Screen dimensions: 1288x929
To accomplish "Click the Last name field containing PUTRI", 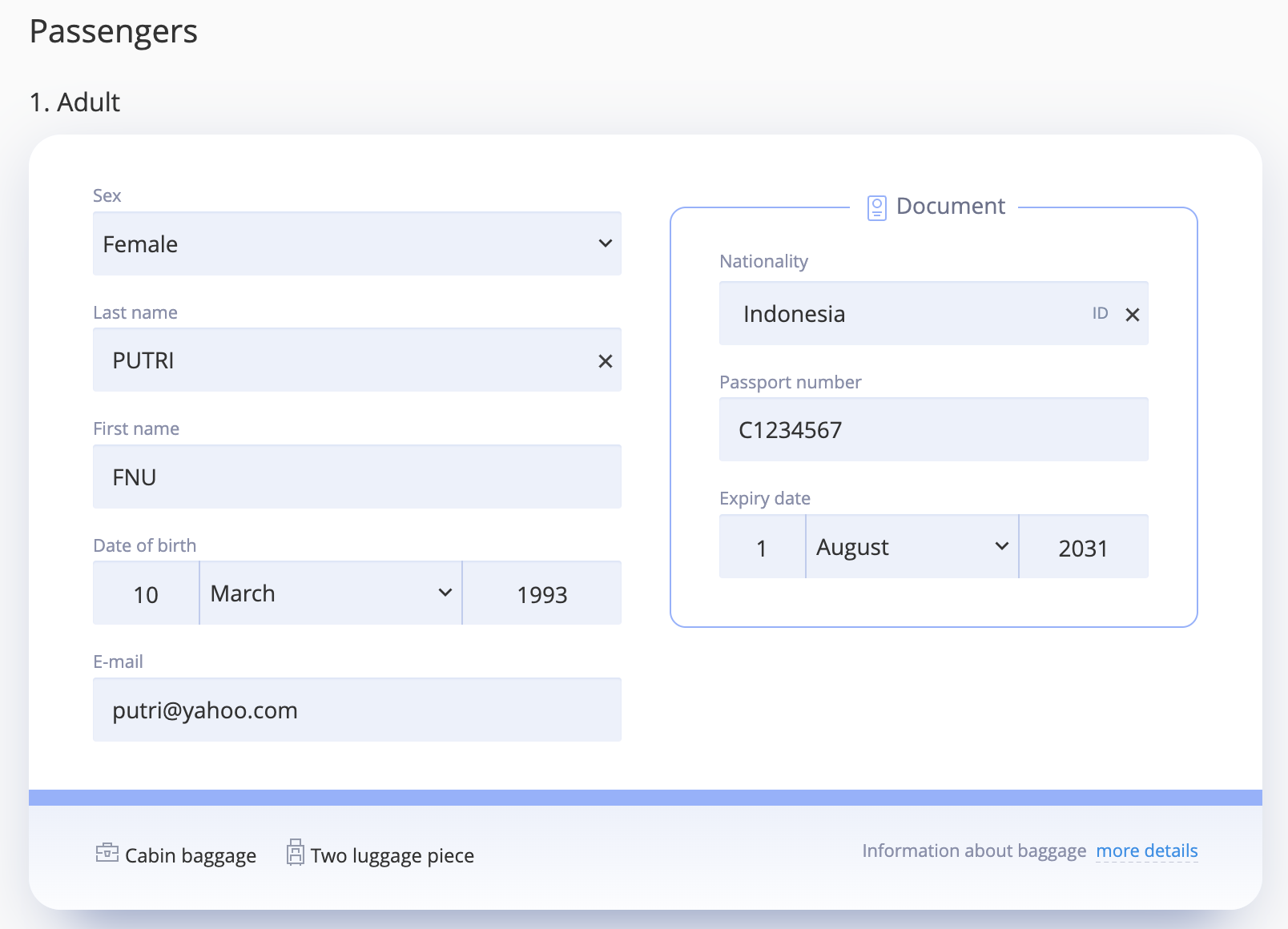I will click(x=344, y=360).
